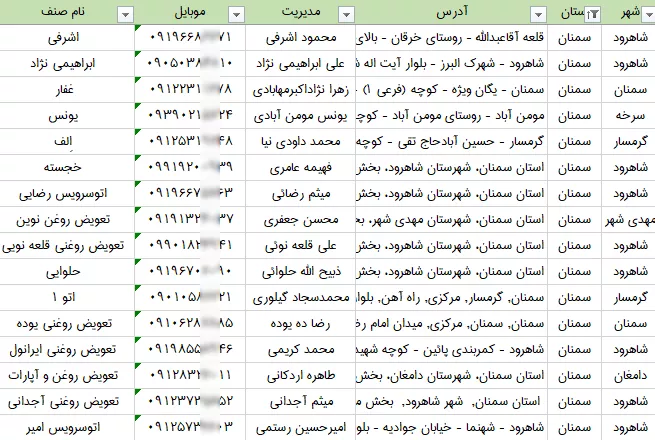
Task: Select the guild name cell غفار
Action: pyautogui.click(x=67, y=90)
